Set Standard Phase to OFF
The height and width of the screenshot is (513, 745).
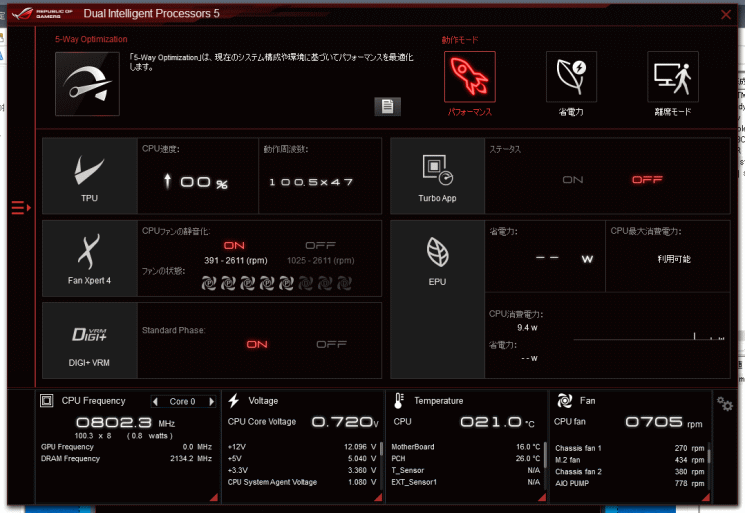332,344
